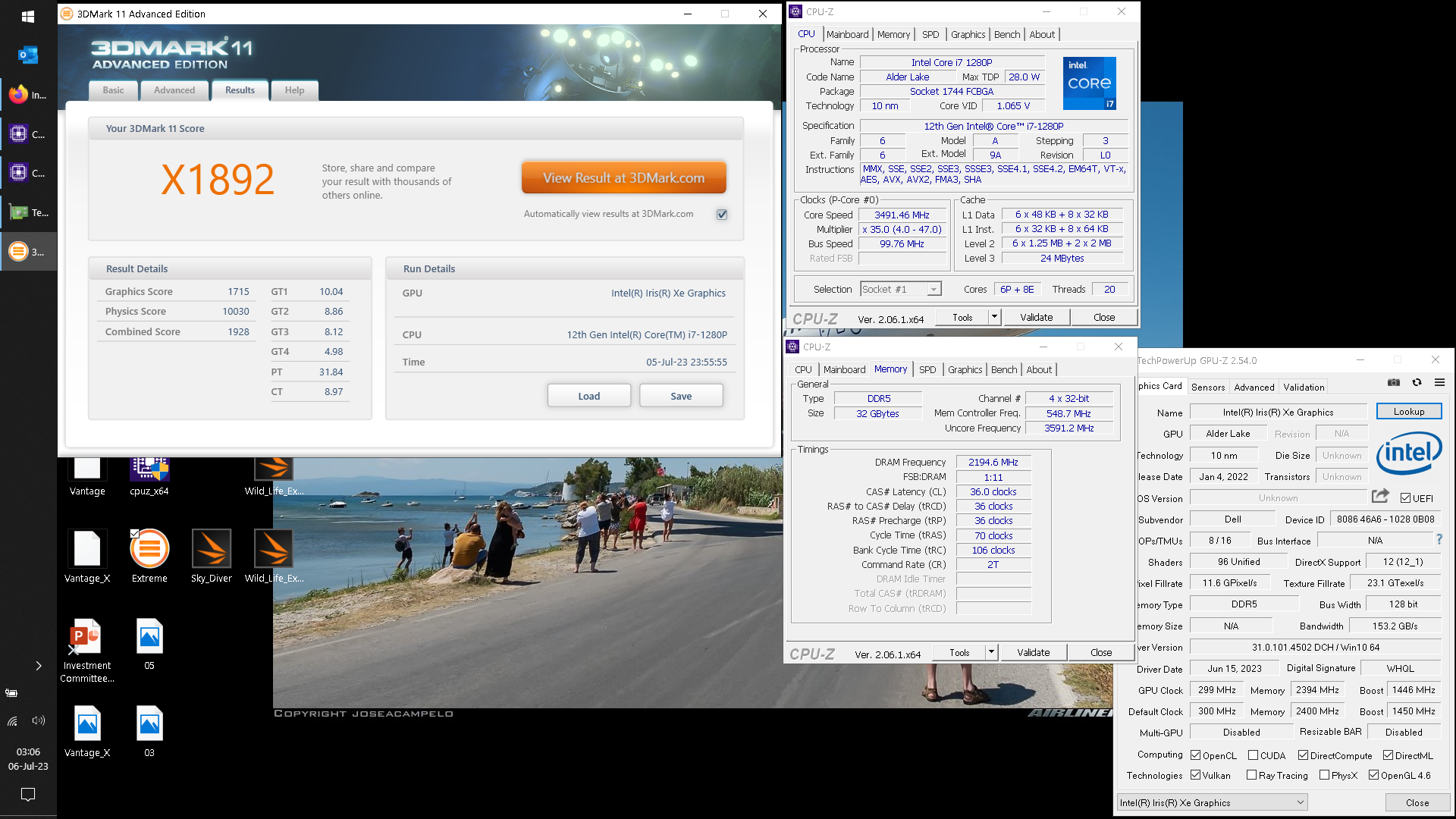Switch to the Validation tab in GPU-Z
The image size is (1456, 819).
click(1304, 387)
